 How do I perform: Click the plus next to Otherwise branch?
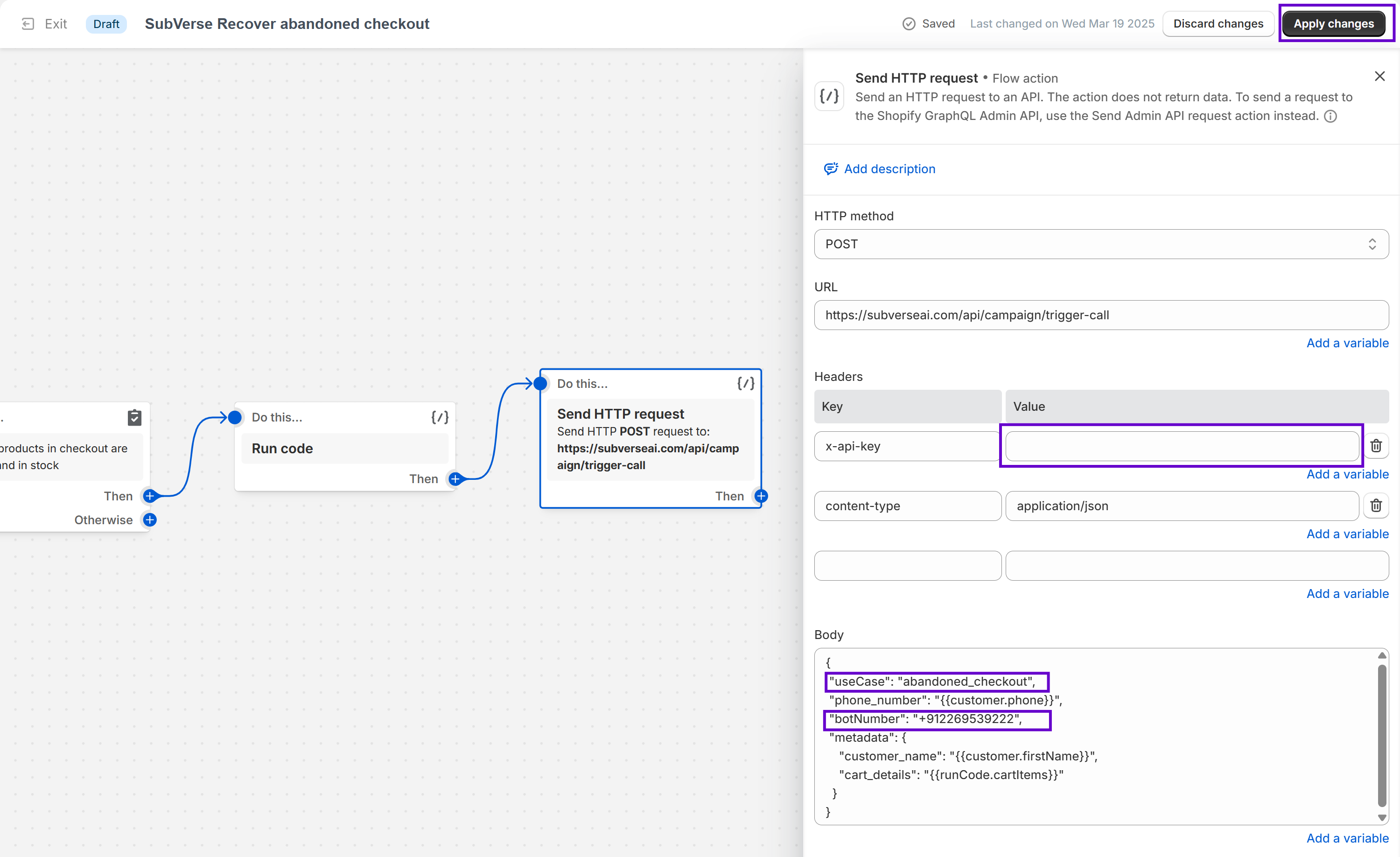click(150, 520)
